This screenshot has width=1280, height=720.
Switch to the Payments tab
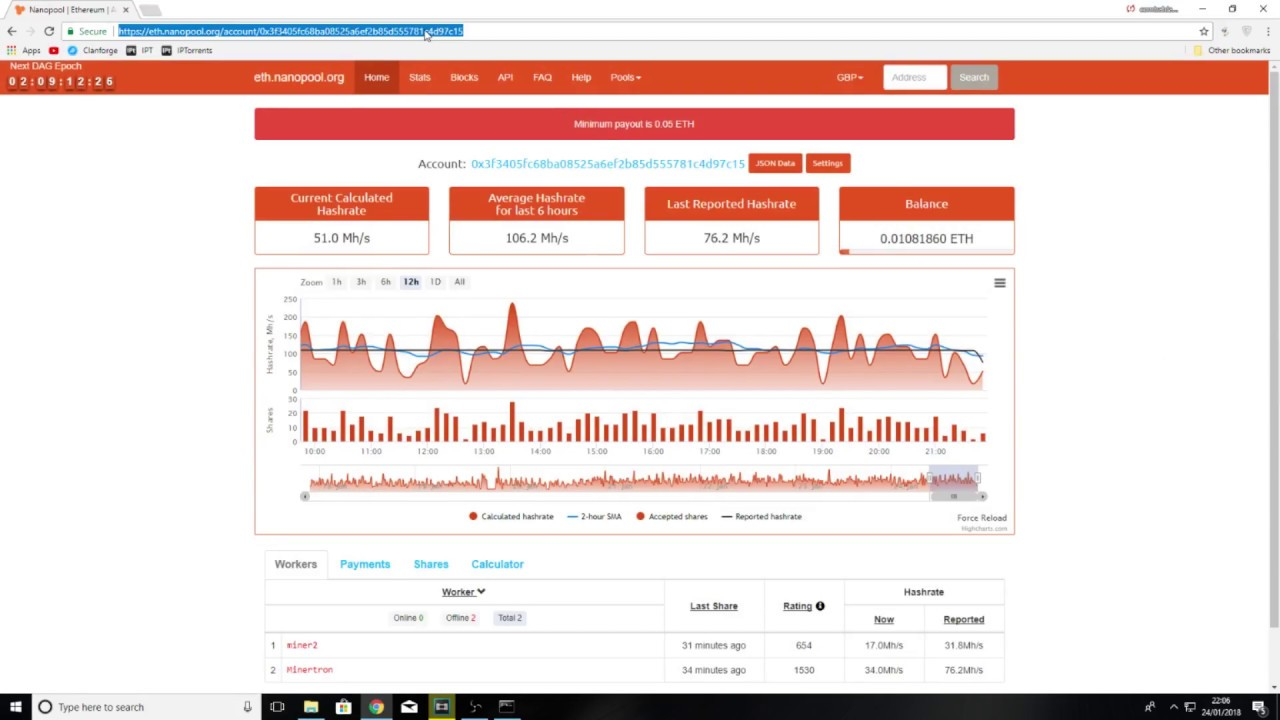tap(365, 564)
